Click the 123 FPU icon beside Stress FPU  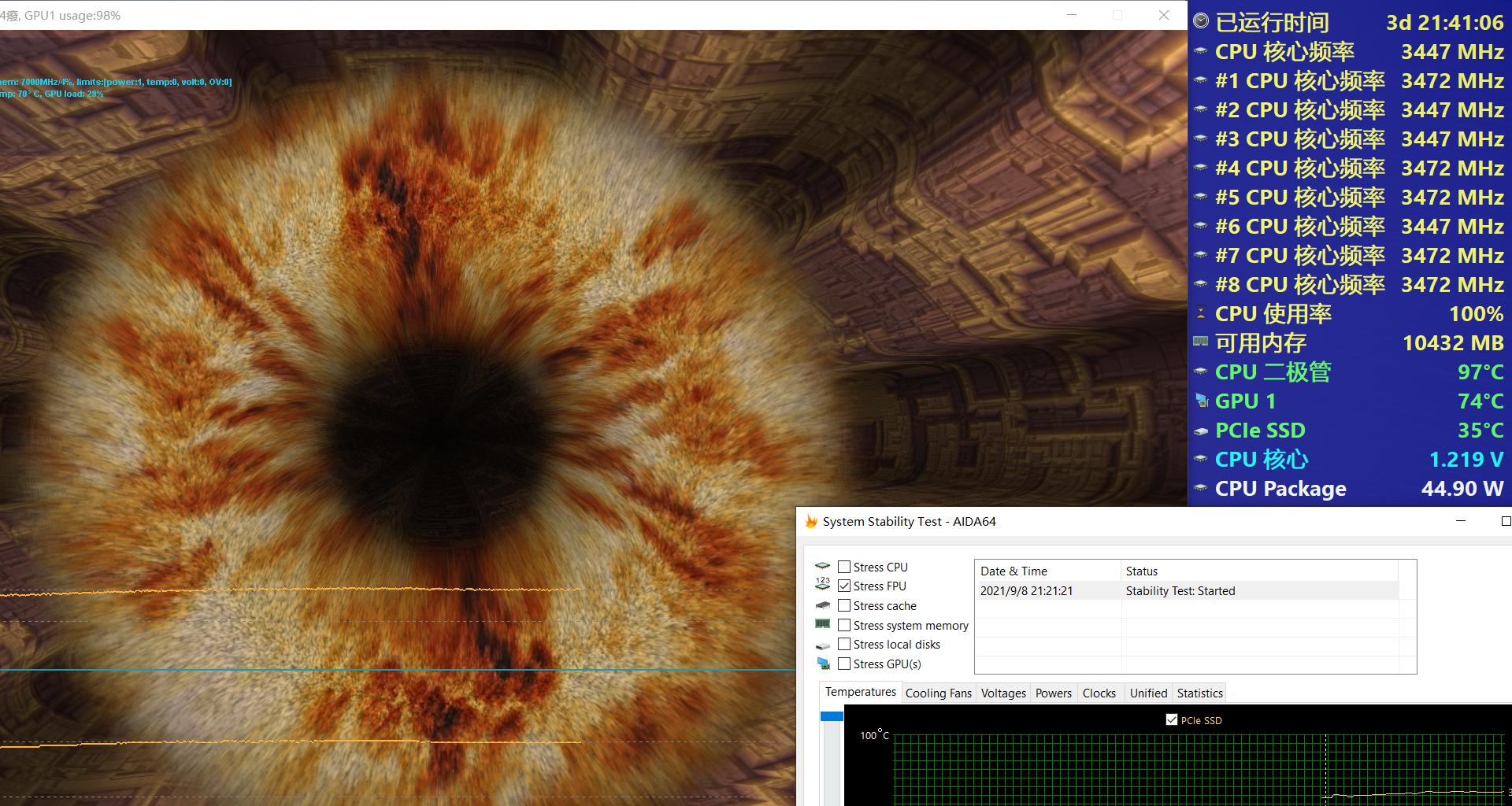click(822, 585)
